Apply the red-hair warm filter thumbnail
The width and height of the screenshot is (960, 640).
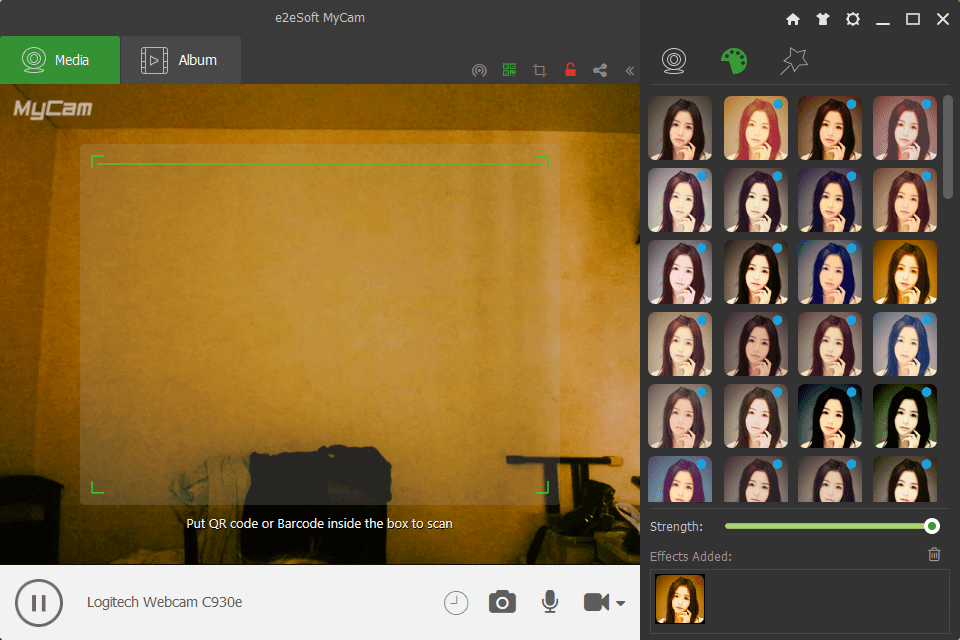tap(756, 128)
